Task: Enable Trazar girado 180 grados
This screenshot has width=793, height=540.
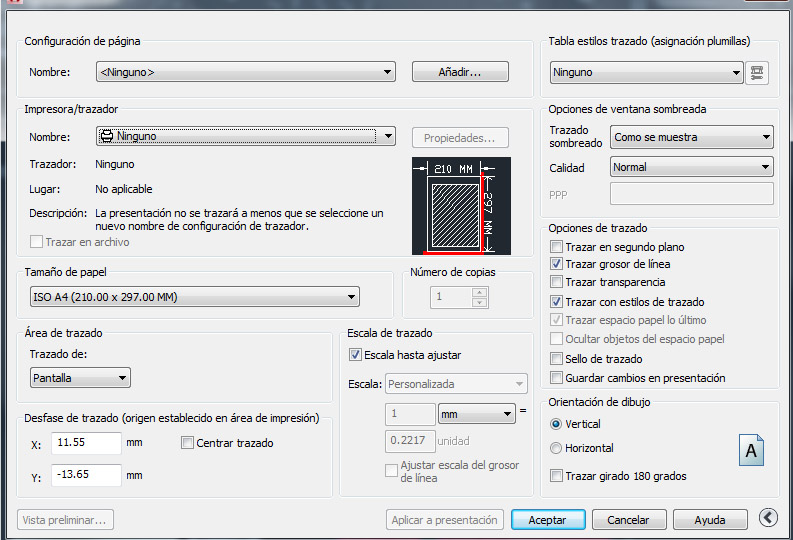Action: click(556, 476)
